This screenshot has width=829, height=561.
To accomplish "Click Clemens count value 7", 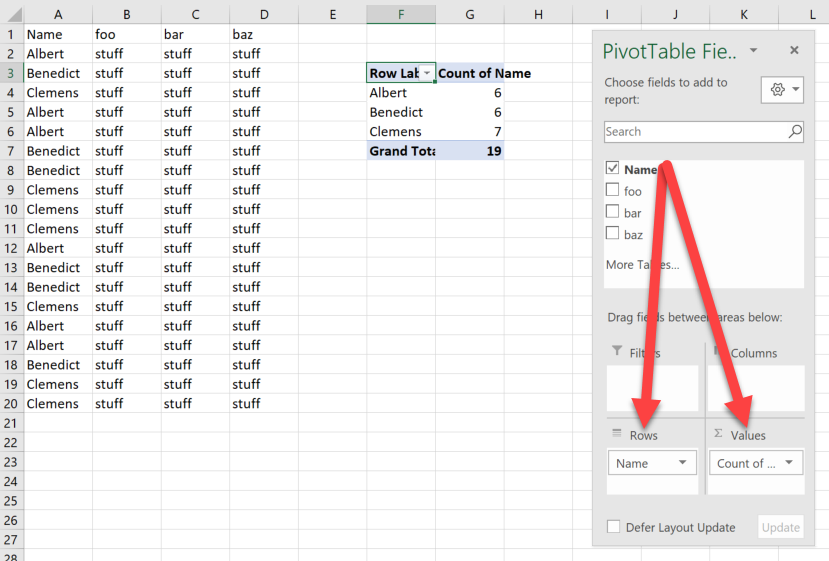I will (469, 132).
